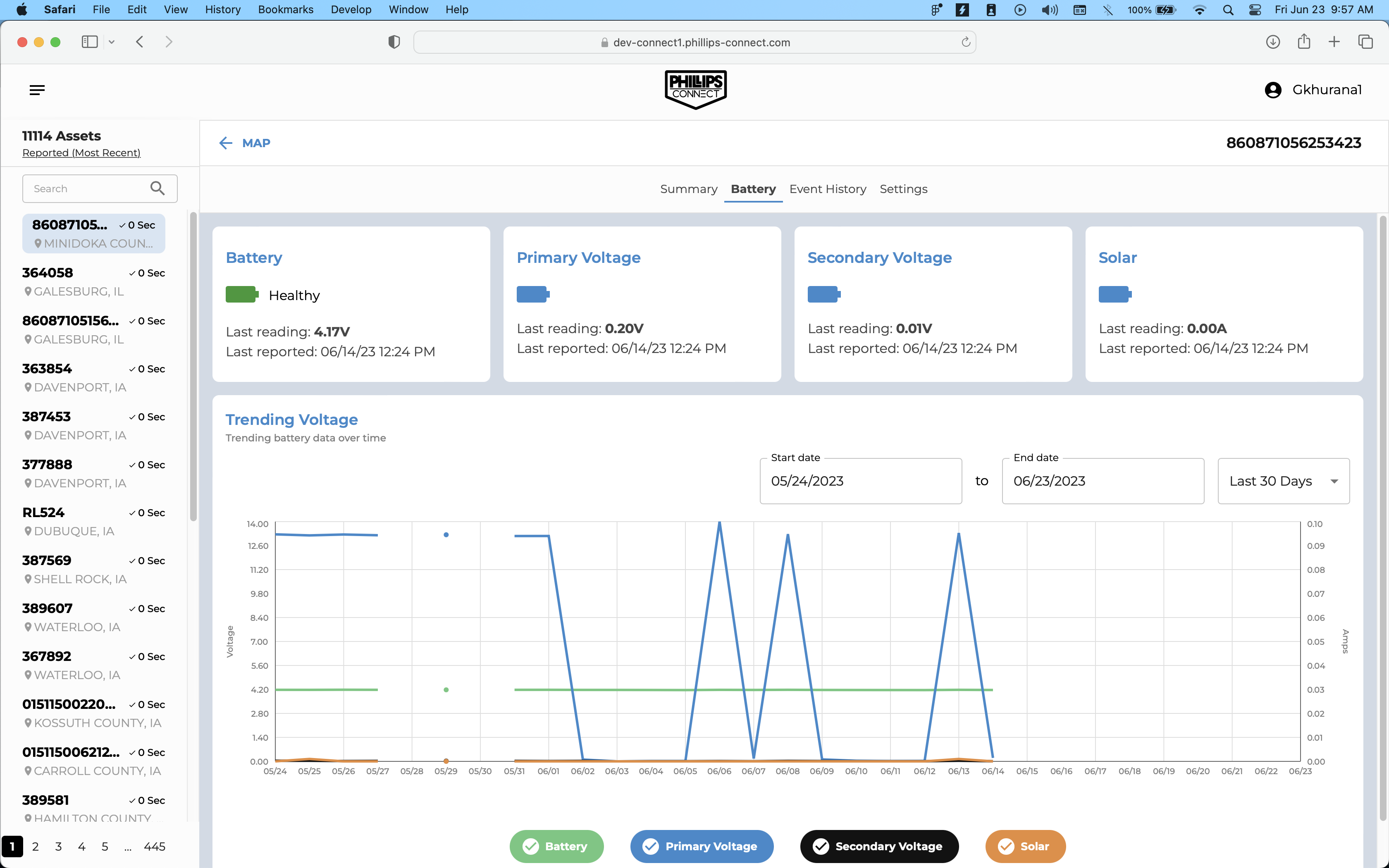Screen dimensions: 1389x868
Task: Click the battery status in menu bar
Action: pyautogui.click(x=1152, y=10)
